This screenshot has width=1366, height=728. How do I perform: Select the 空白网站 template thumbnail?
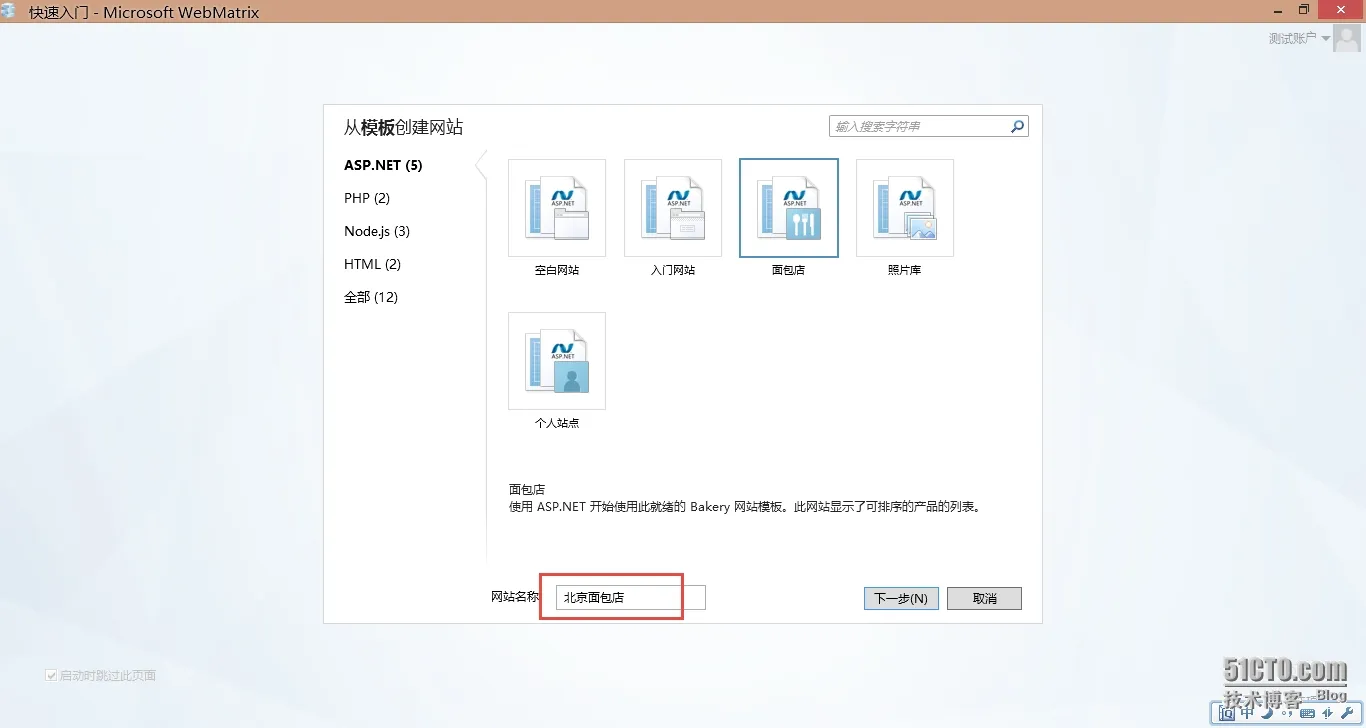tap(557, 208)
